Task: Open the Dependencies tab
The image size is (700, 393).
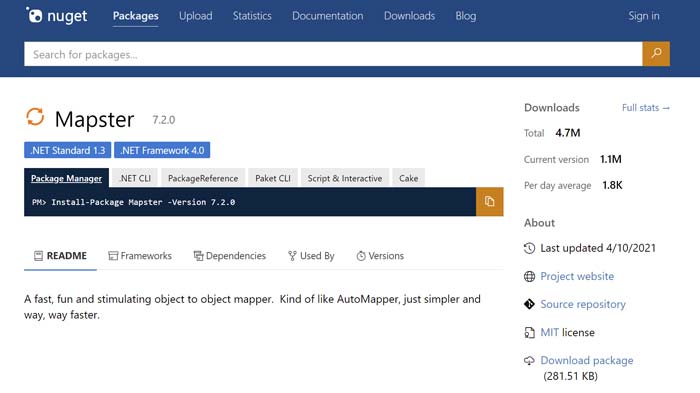Action: pos(229,256)
